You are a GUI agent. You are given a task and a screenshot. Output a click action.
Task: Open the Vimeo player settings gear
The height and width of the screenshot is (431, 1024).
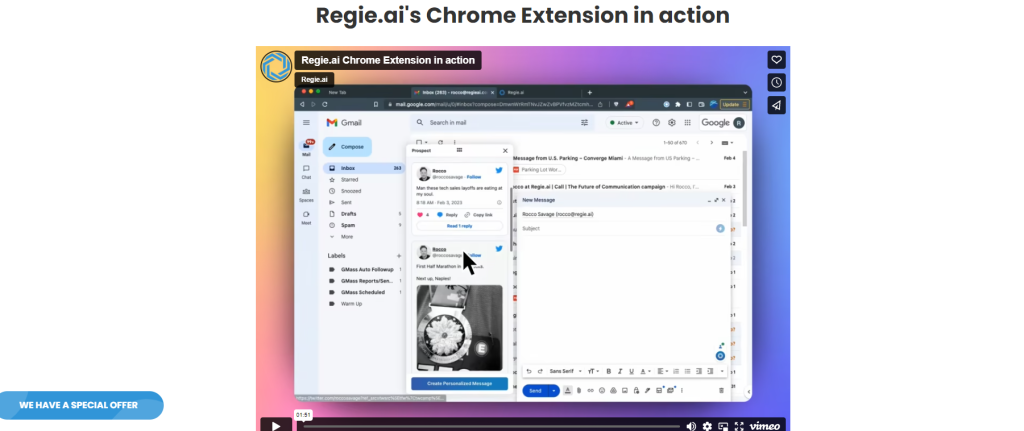click(707, 426)
